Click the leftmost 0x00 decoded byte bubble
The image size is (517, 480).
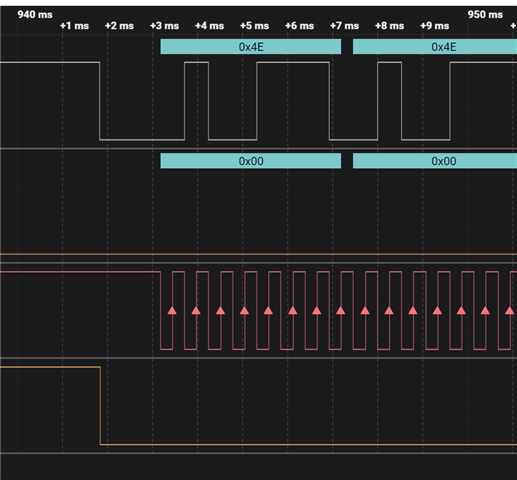251,161
